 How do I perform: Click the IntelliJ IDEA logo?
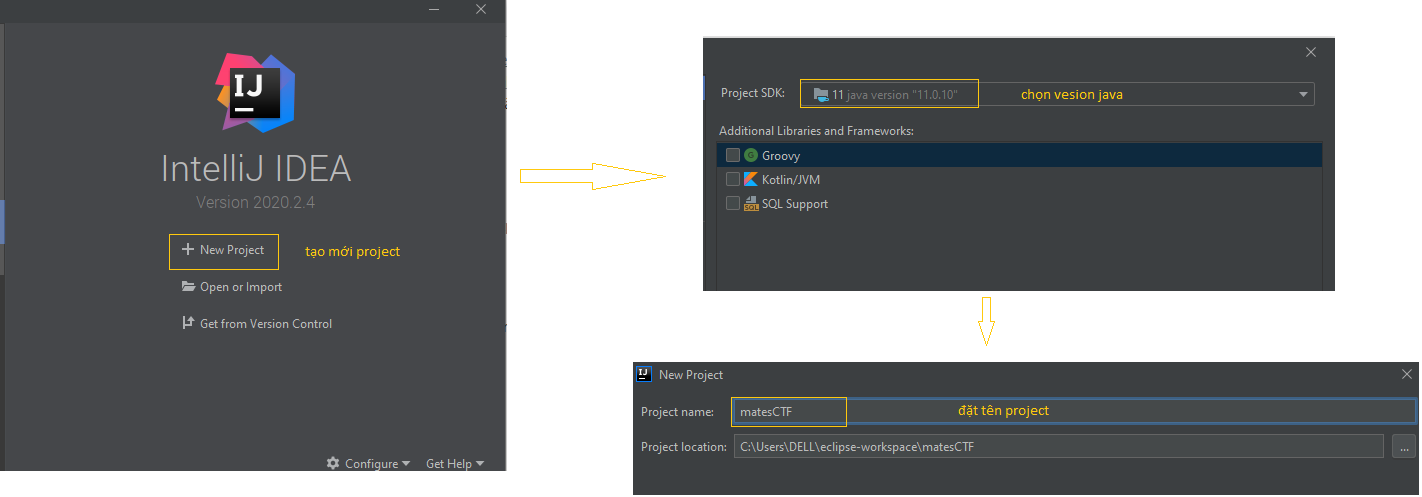point(256,94)
